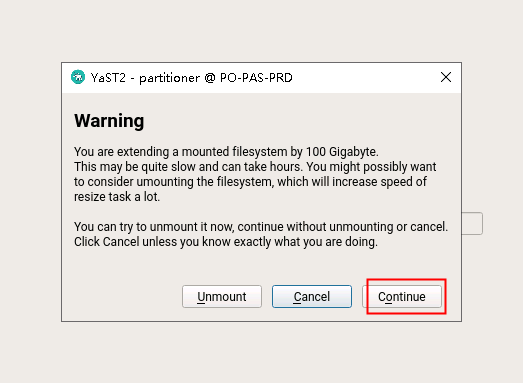Click the '100 Gigabyte' text in the message
Image resolution: width=523 pixels, height=383 pixels.
(342, 152)
